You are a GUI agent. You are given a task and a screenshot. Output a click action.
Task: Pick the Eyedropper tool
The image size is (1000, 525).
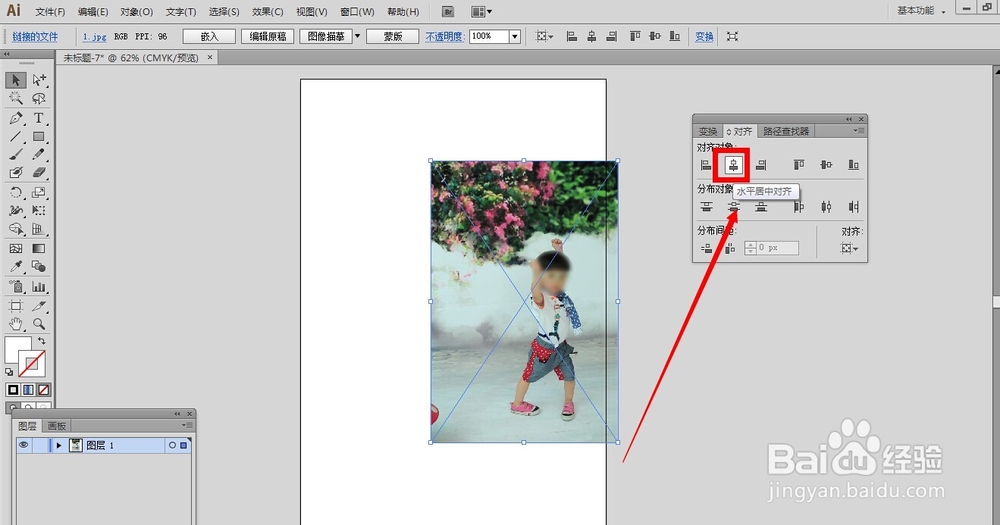click(x=16, y=267)
